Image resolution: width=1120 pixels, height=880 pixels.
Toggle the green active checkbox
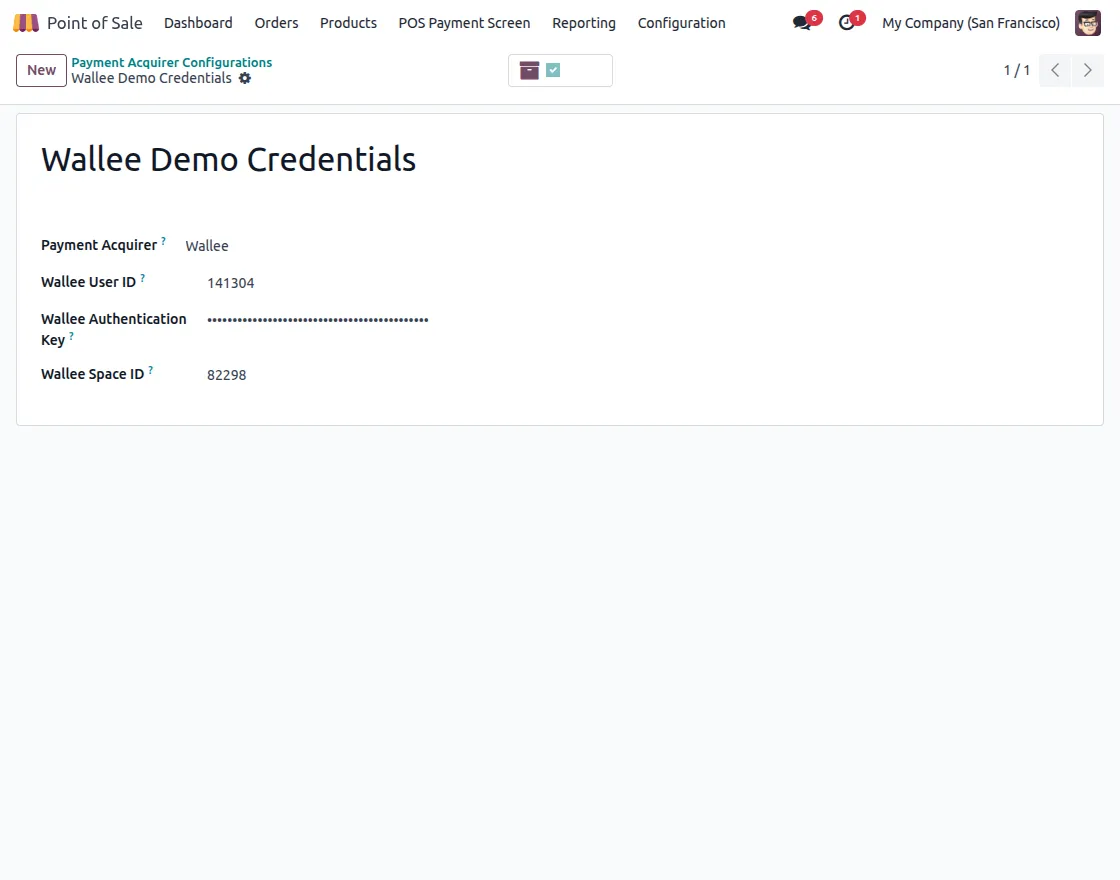(x=553, y=70)
